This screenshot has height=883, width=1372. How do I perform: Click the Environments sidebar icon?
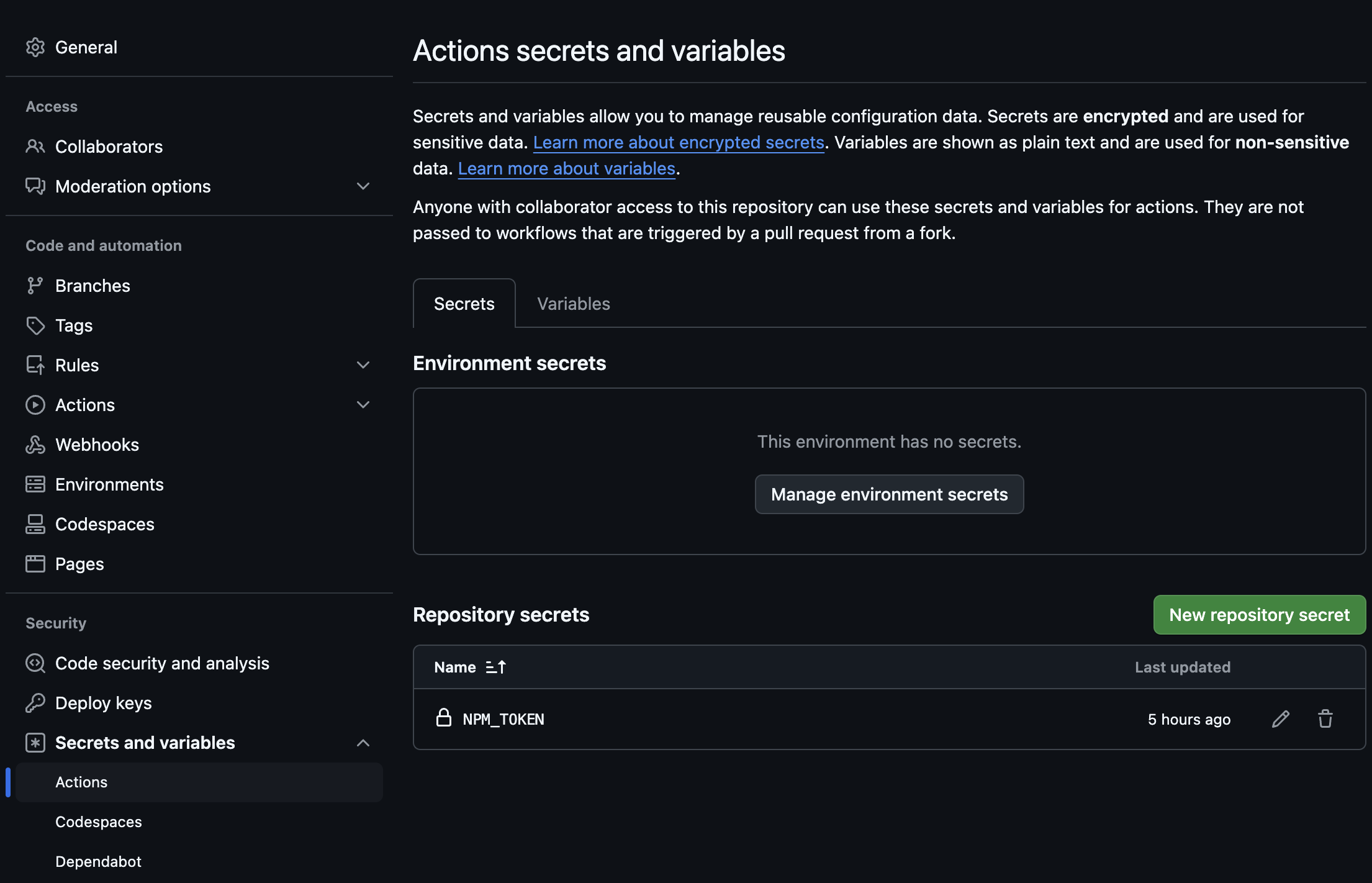click(x=35, y=484)
